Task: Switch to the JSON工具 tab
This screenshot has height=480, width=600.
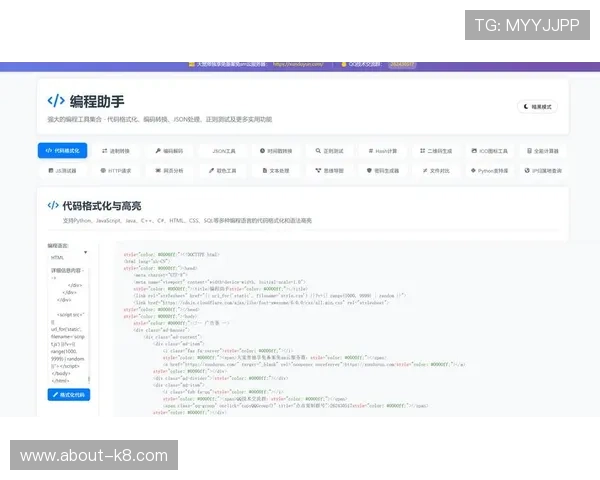Action: (224, 151)
